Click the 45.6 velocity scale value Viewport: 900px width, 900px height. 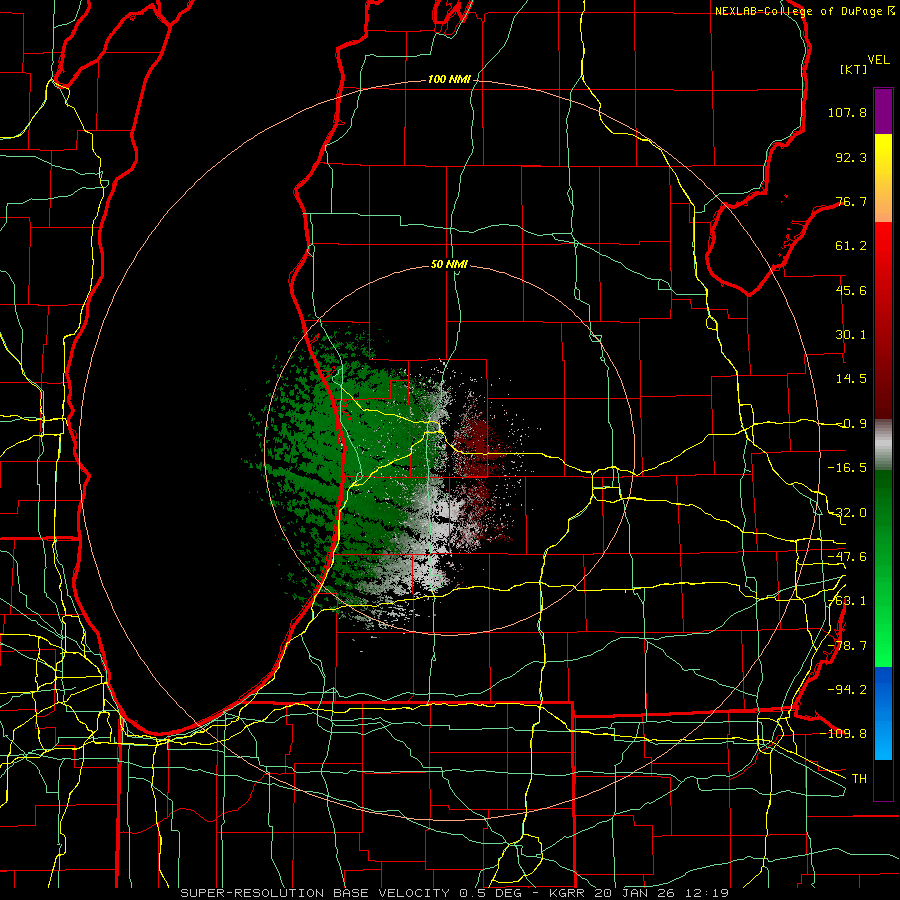(x=851, y=290)
